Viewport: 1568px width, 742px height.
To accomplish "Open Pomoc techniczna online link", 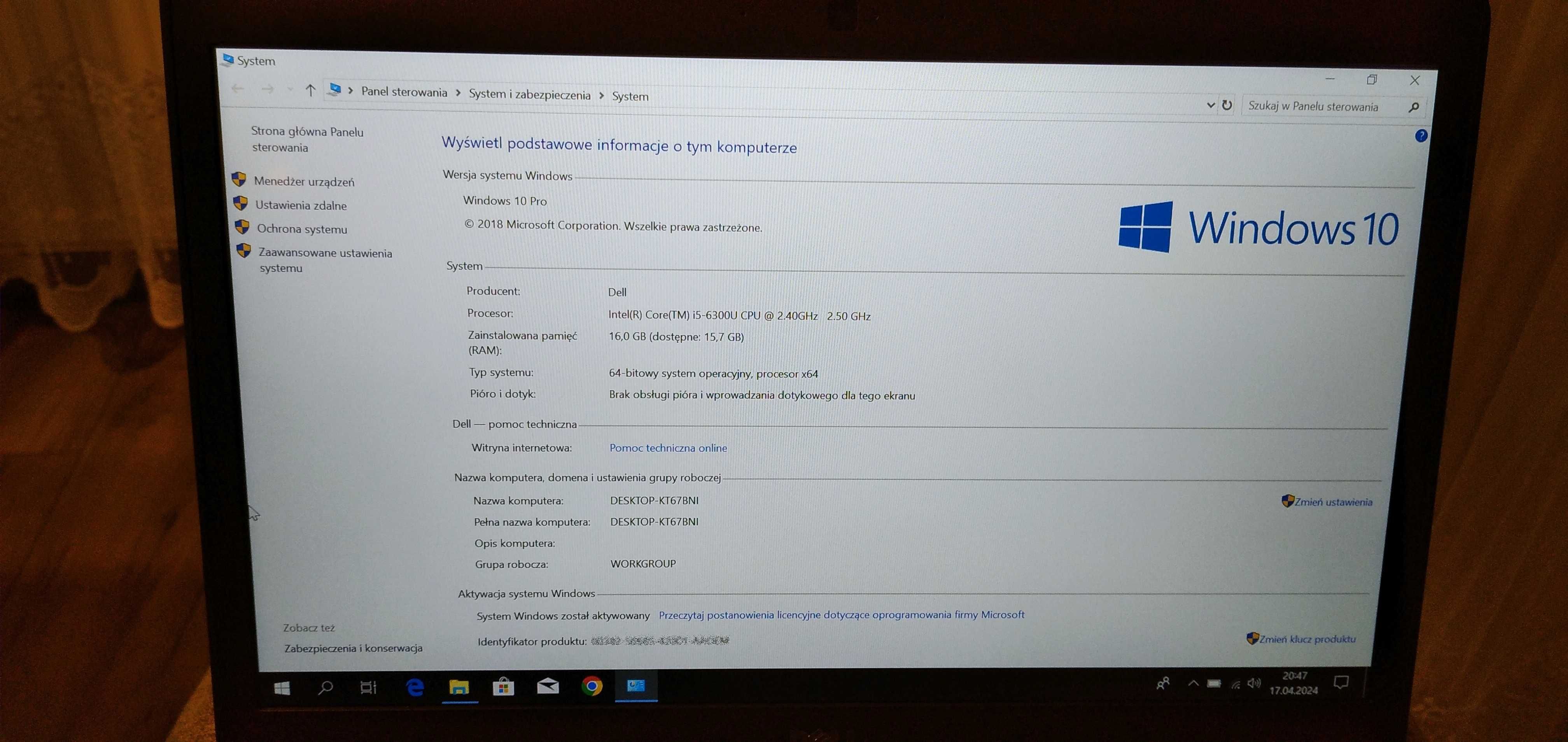I will pyautogui.click(x=668, y=448).
